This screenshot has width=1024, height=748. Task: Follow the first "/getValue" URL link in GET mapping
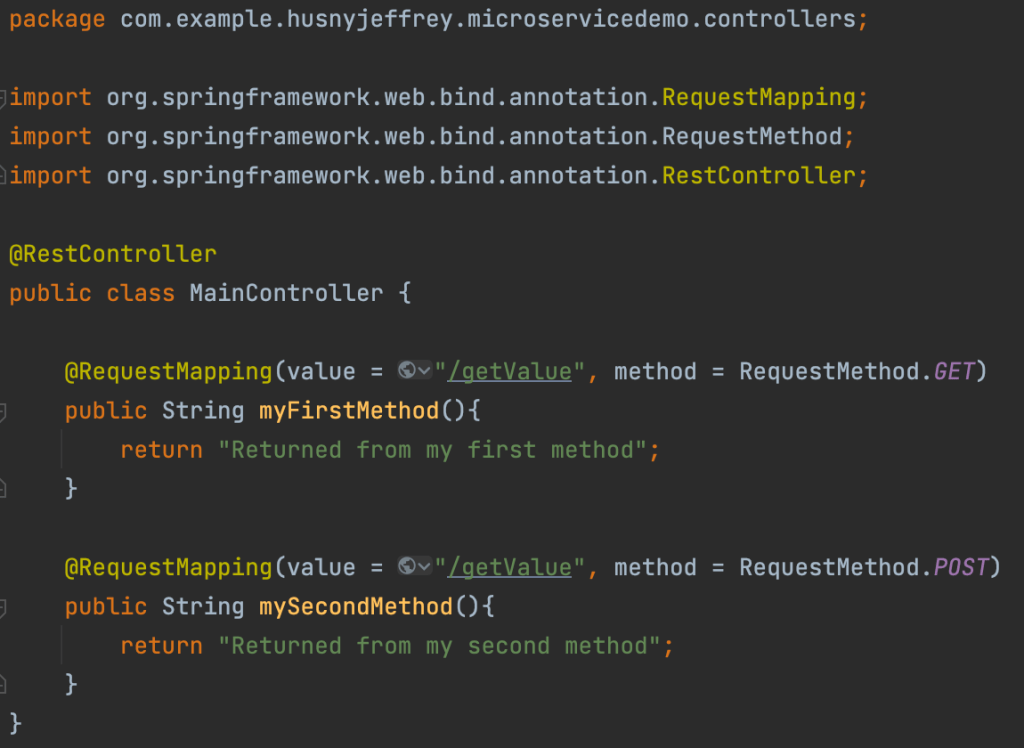coord(509,372)
